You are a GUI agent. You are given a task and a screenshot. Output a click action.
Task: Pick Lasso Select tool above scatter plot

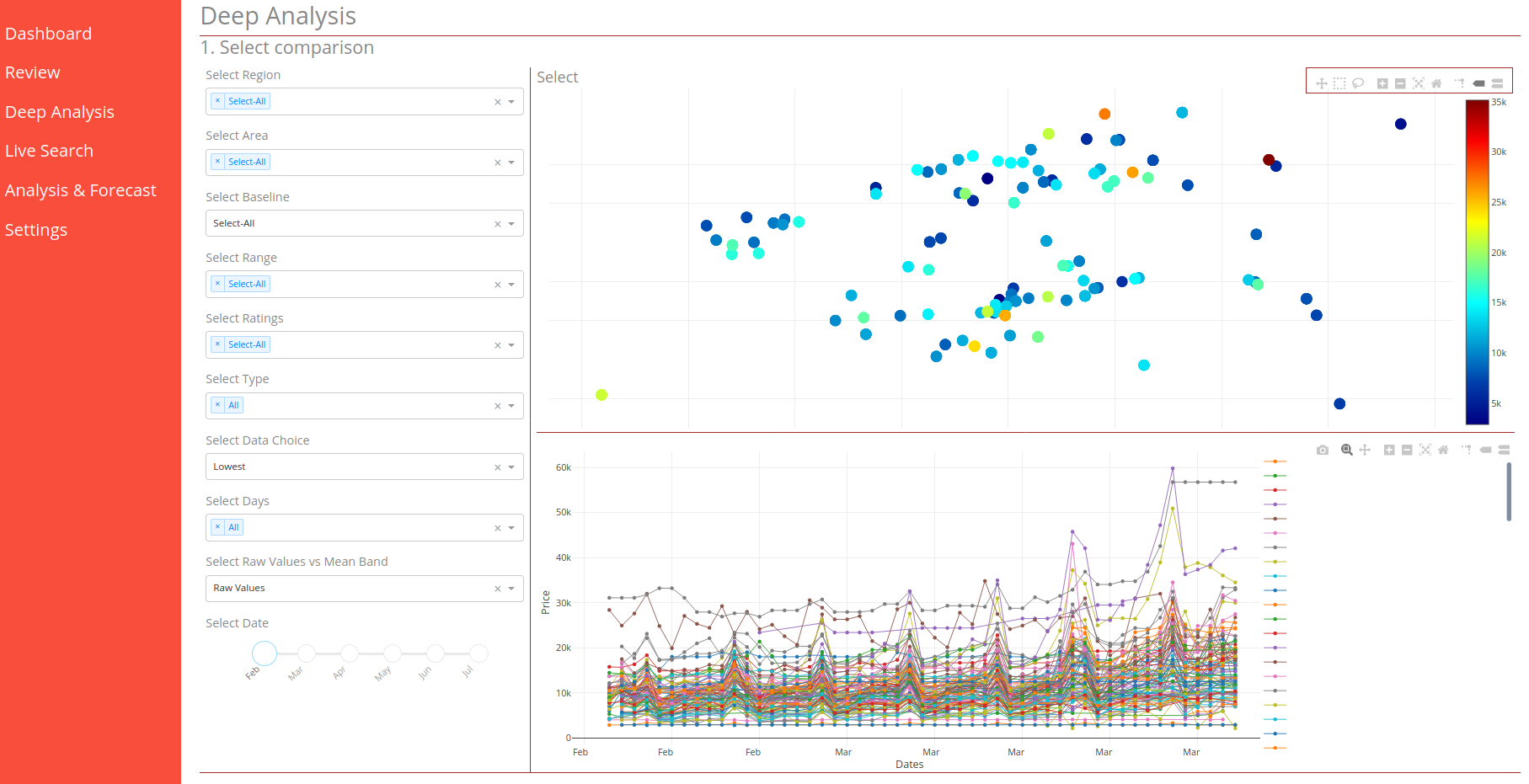1358,83
